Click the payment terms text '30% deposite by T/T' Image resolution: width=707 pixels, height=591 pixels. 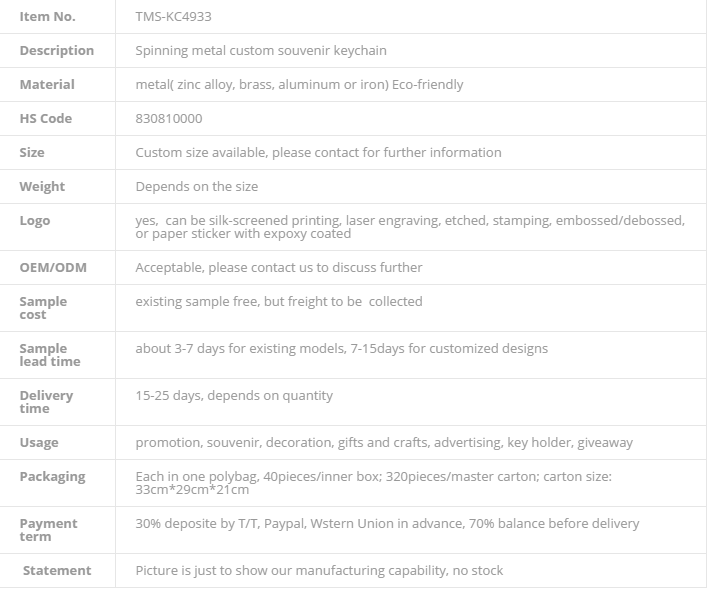click(x=387, y=523)
